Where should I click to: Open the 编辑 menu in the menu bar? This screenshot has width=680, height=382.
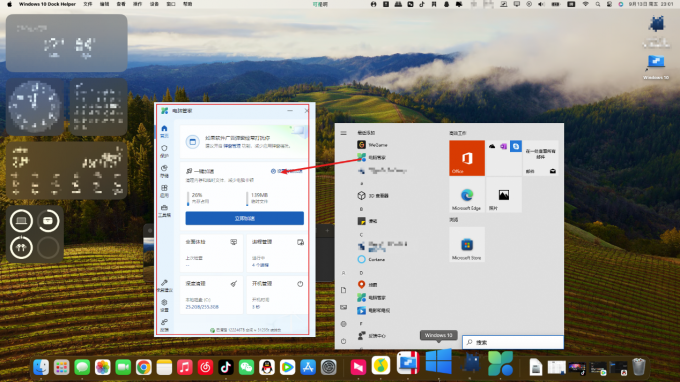(105, 4)
